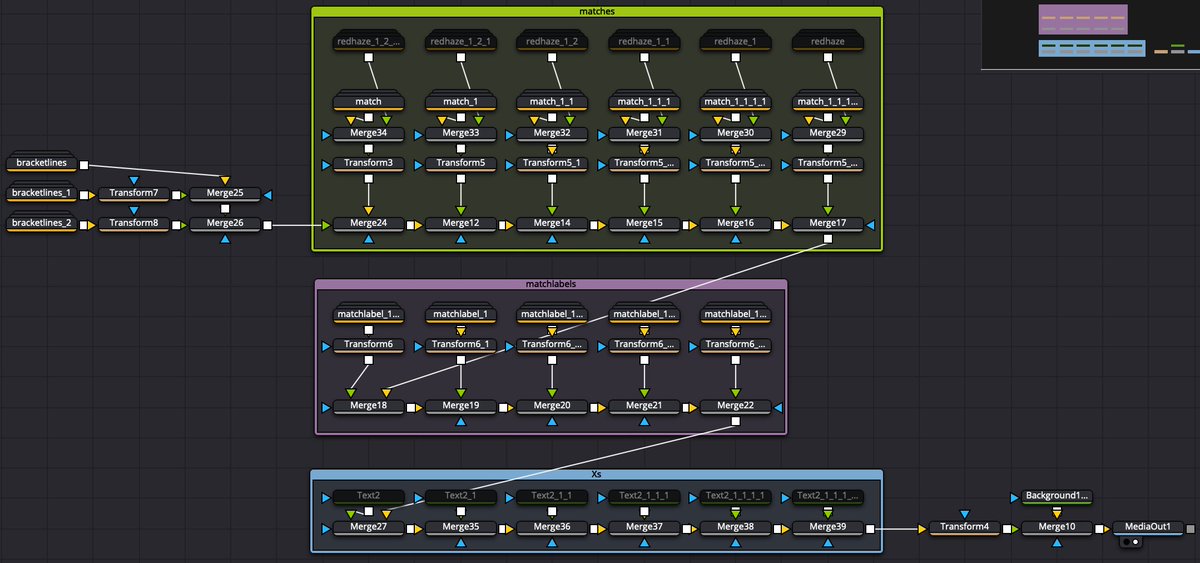This screenshot has width=1200, height=563.
Task: Select the Merge36 node
Action: point(552,527)
